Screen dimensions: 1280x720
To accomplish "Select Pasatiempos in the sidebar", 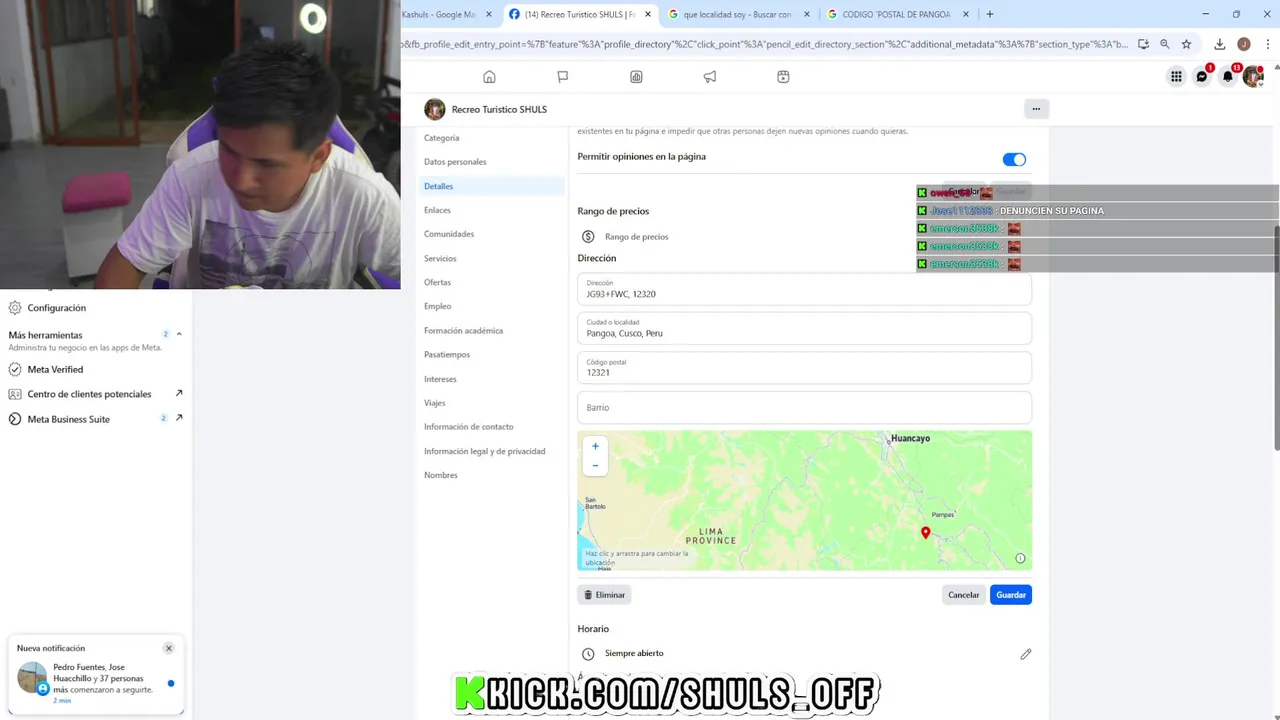I will [447, 354].
